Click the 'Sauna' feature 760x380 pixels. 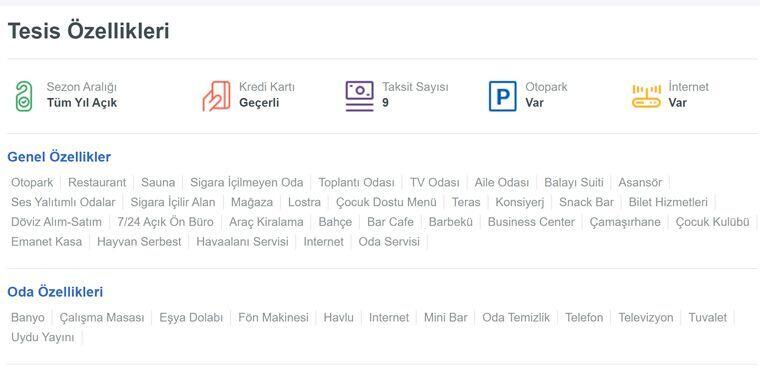158,183
